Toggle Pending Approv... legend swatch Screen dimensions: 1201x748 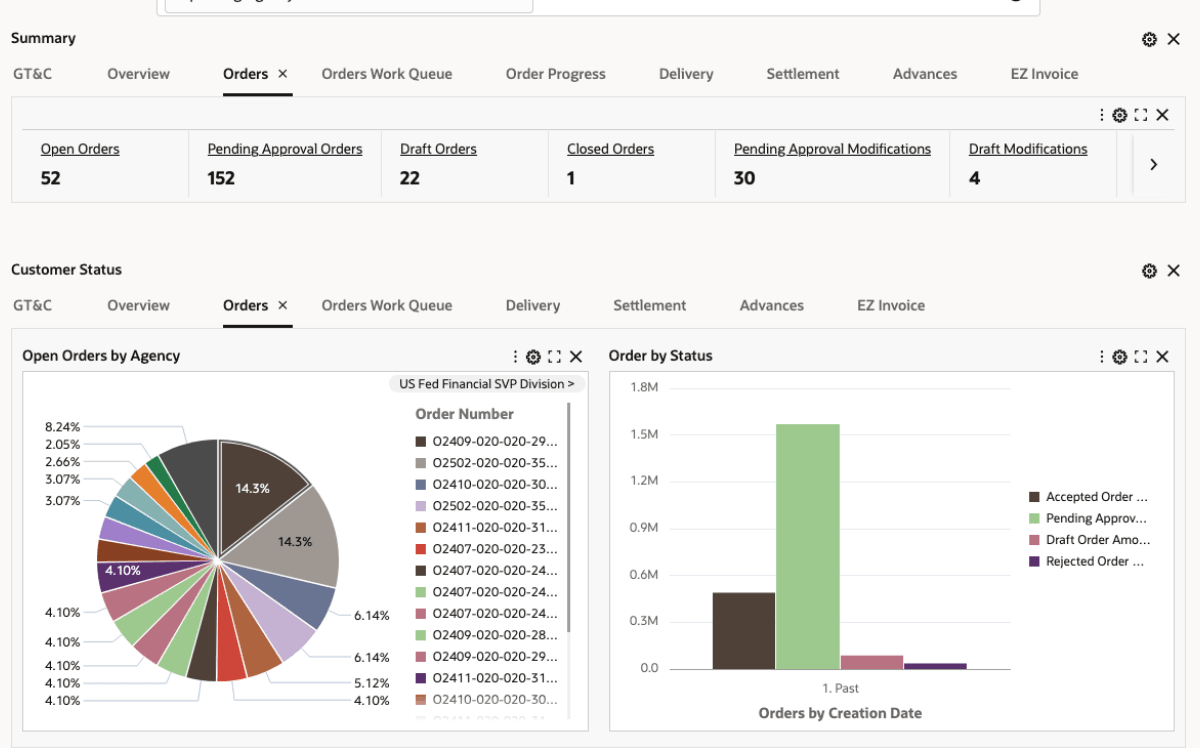click(x=1035, y=519)
